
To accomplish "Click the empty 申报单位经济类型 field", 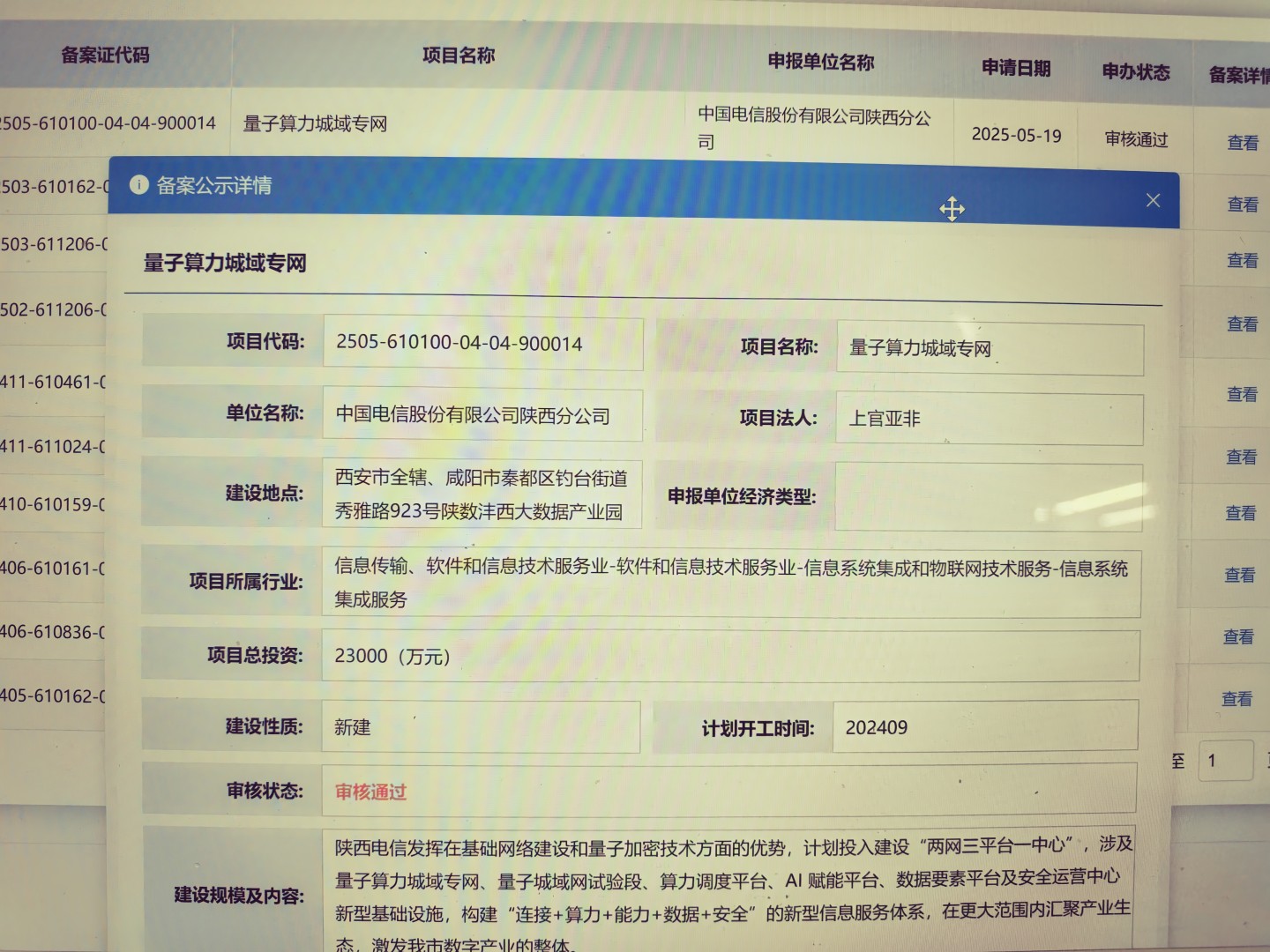I will 989,497.
